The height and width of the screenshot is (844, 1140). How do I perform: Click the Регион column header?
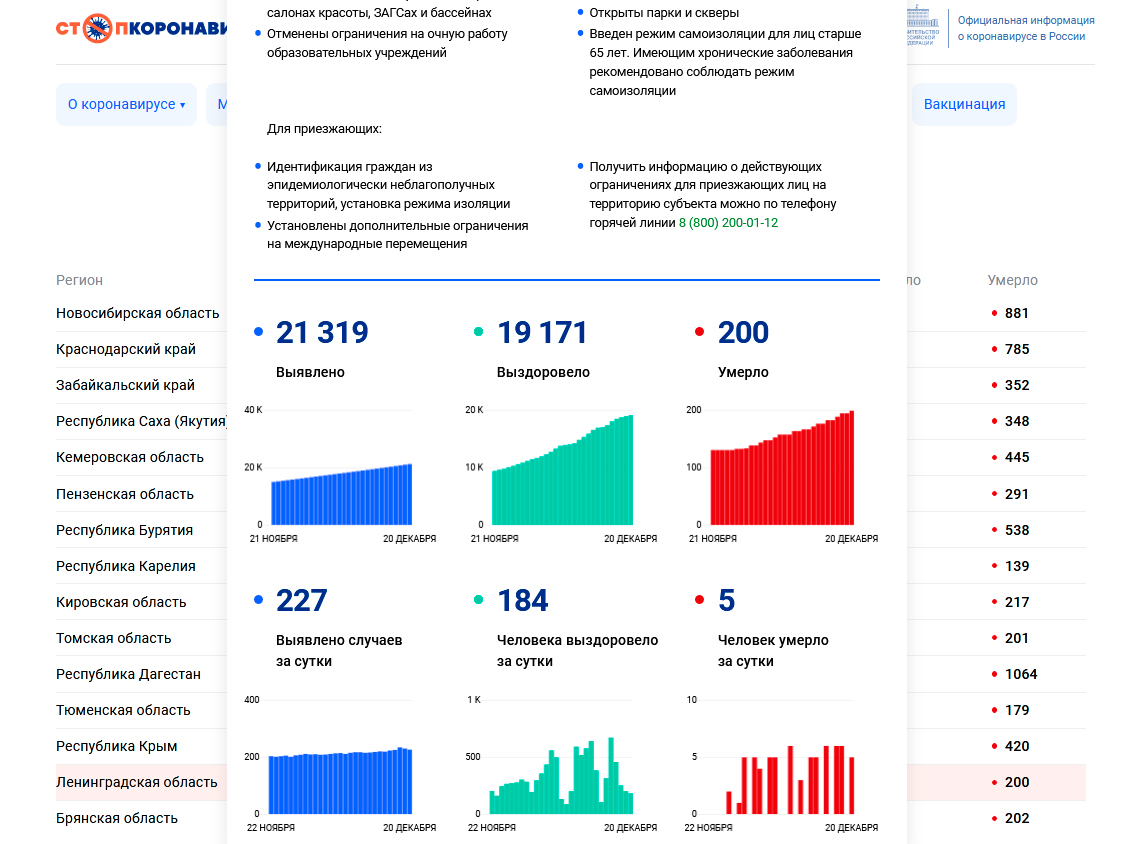pos(79,281)
